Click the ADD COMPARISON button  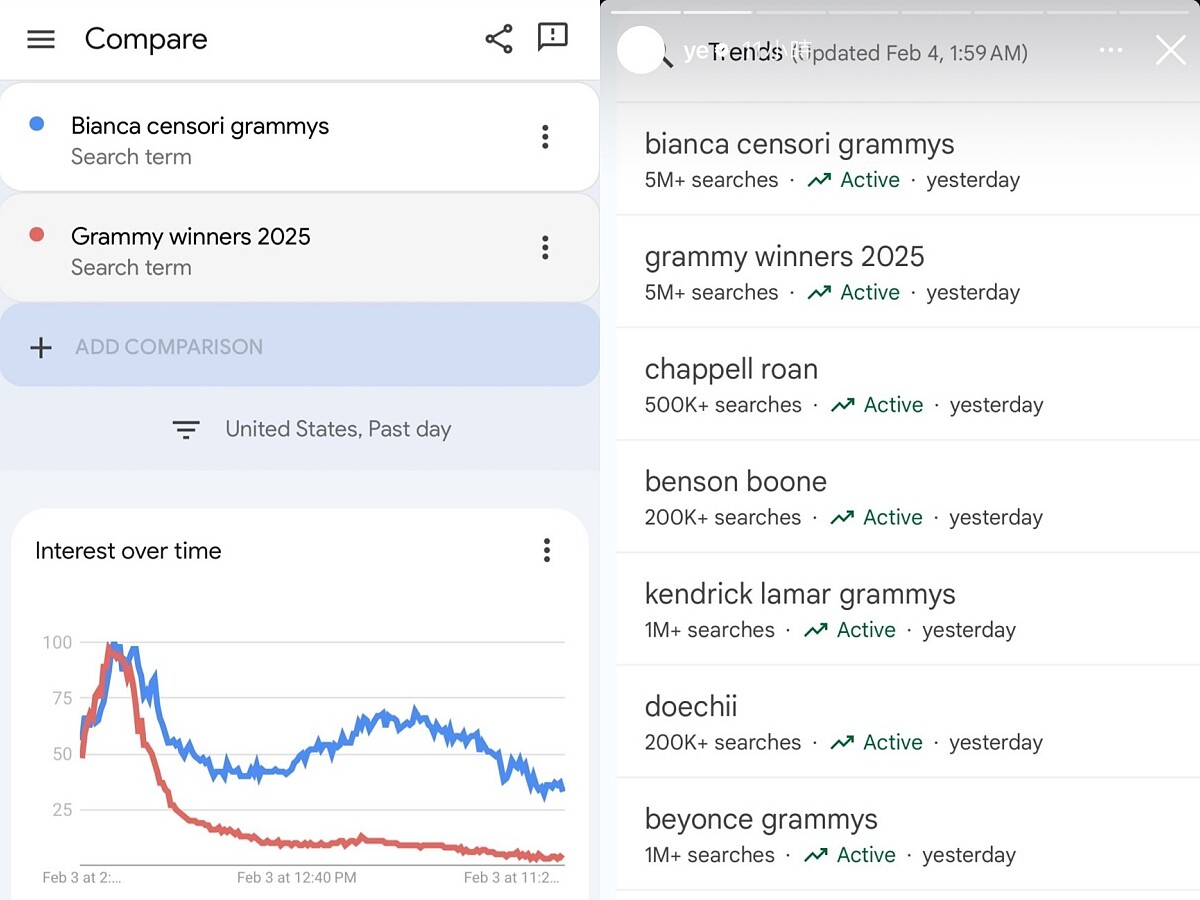pyautogui.click(x=169, y=347)
